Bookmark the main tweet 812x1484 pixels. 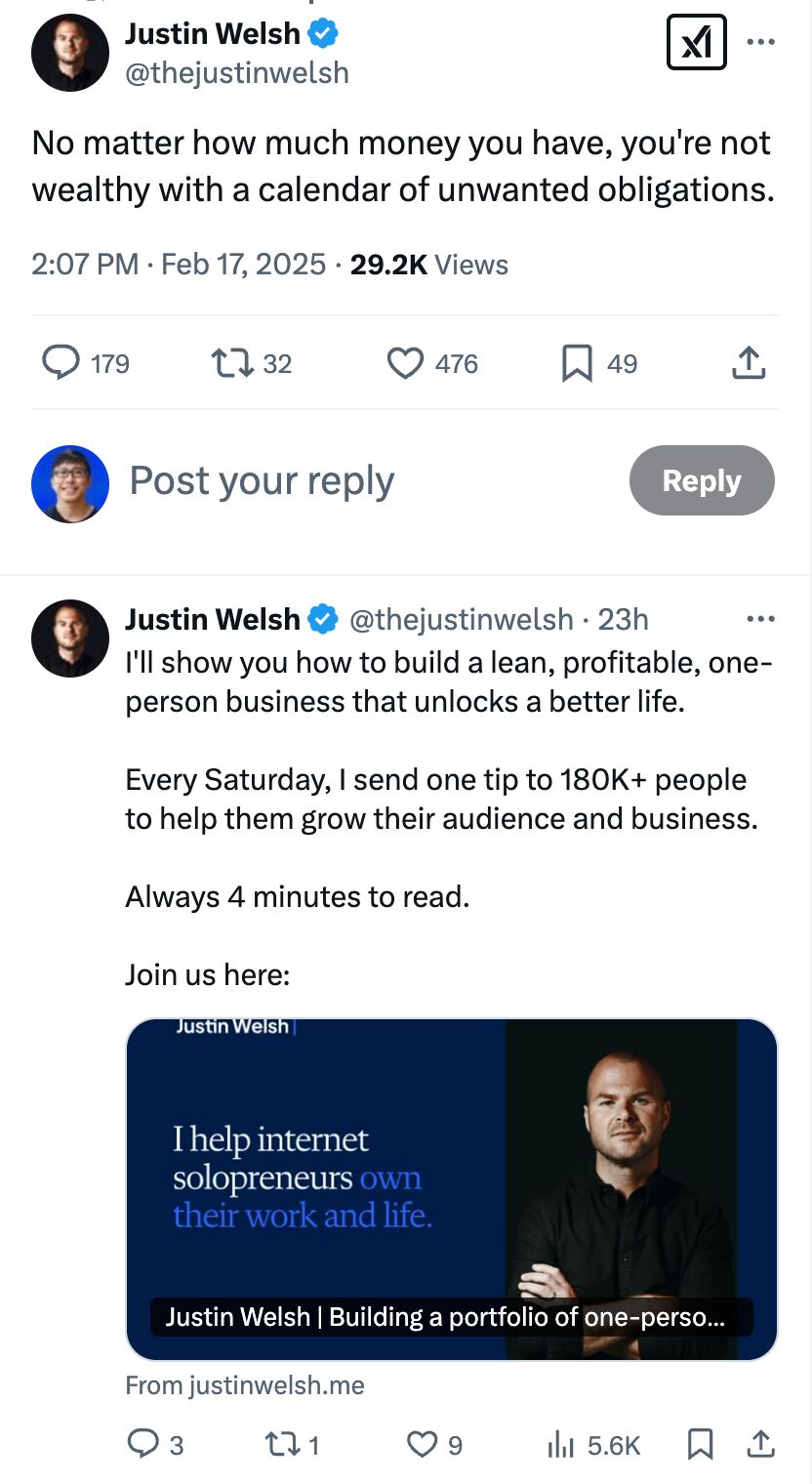tap(578, 362)
